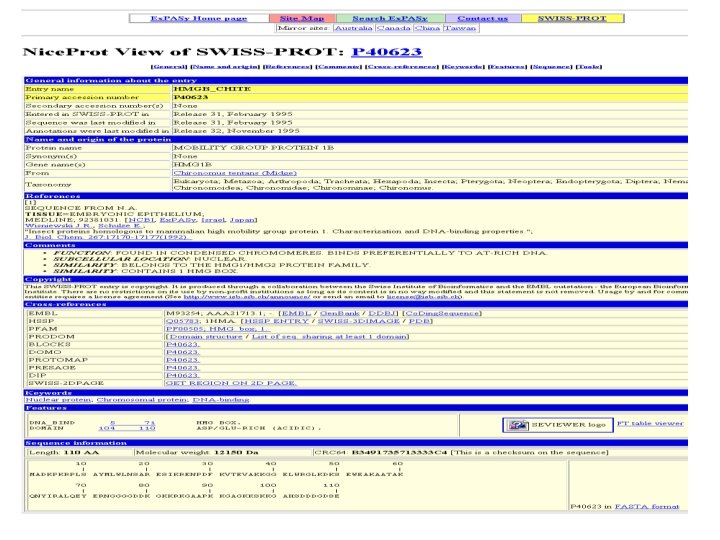Jump to the [Cross-references] section anchor
Screen dimensions: 720x540
[402, 67]
